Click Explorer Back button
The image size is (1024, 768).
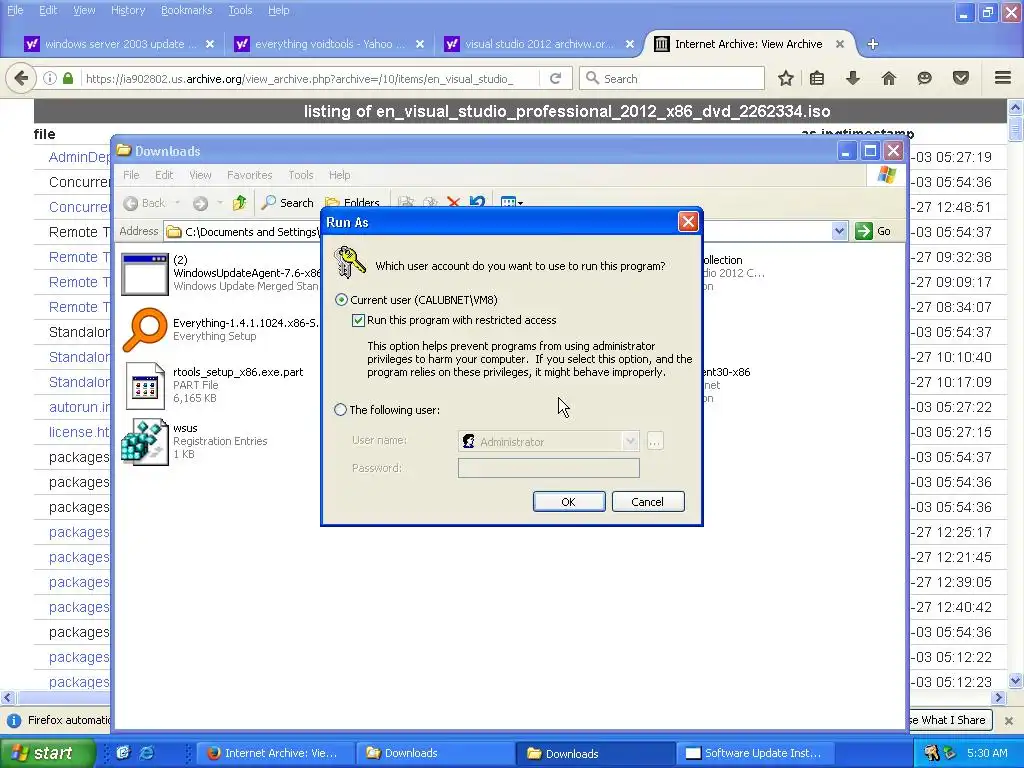coord(145,203)
